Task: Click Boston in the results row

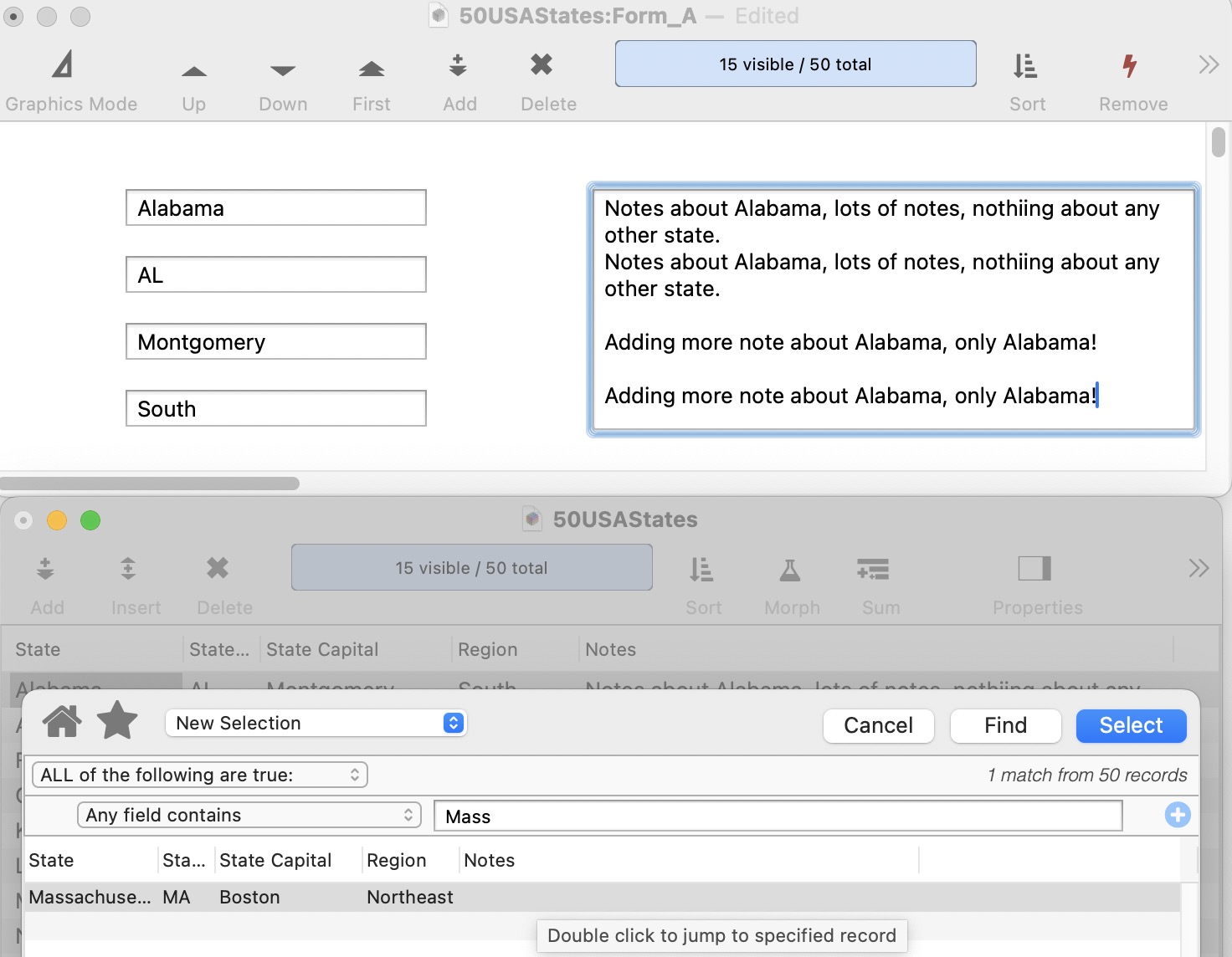Action: tap(249, 897)
